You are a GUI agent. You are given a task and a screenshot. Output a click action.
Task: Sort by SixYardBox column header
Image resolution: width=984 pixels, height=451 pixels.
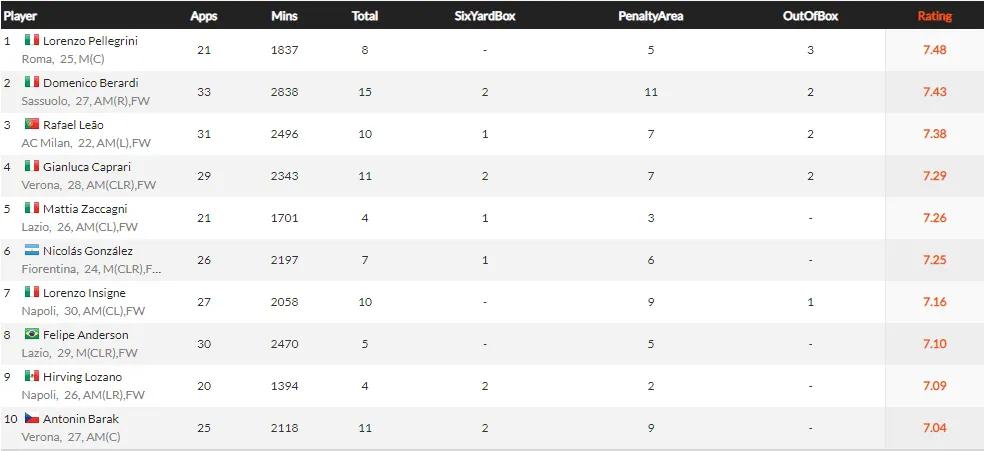484,16
